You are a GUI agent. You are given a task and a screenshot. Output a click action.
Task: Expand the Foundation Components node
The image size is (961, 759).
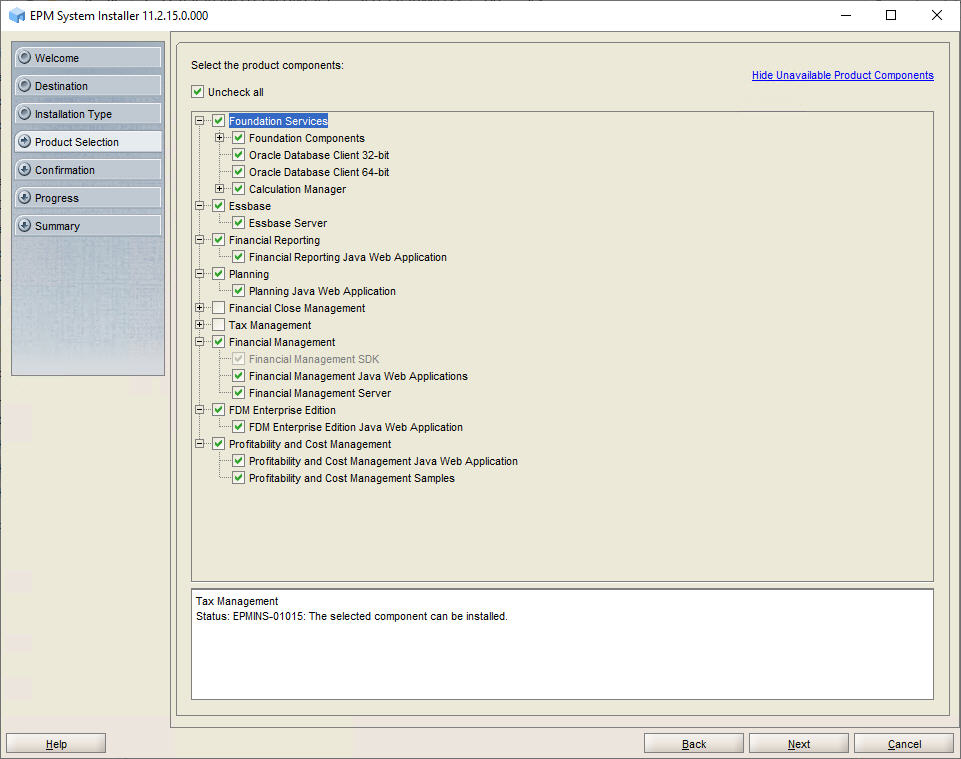(219, 138)
